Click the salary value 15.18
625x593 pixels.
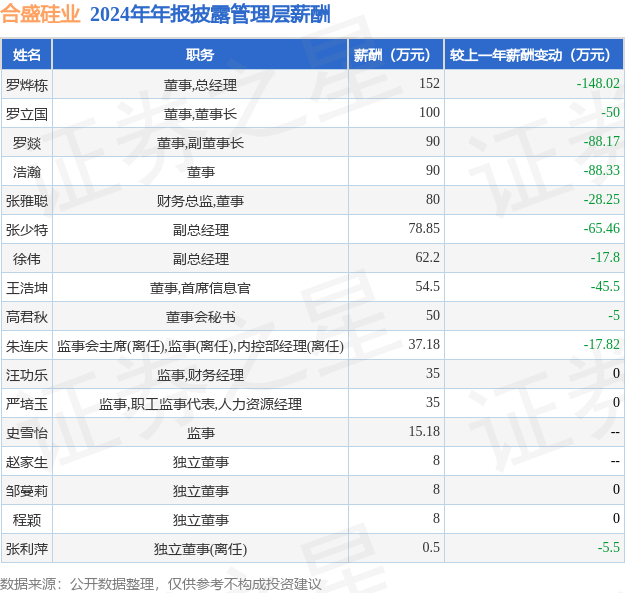coord(424,432)
